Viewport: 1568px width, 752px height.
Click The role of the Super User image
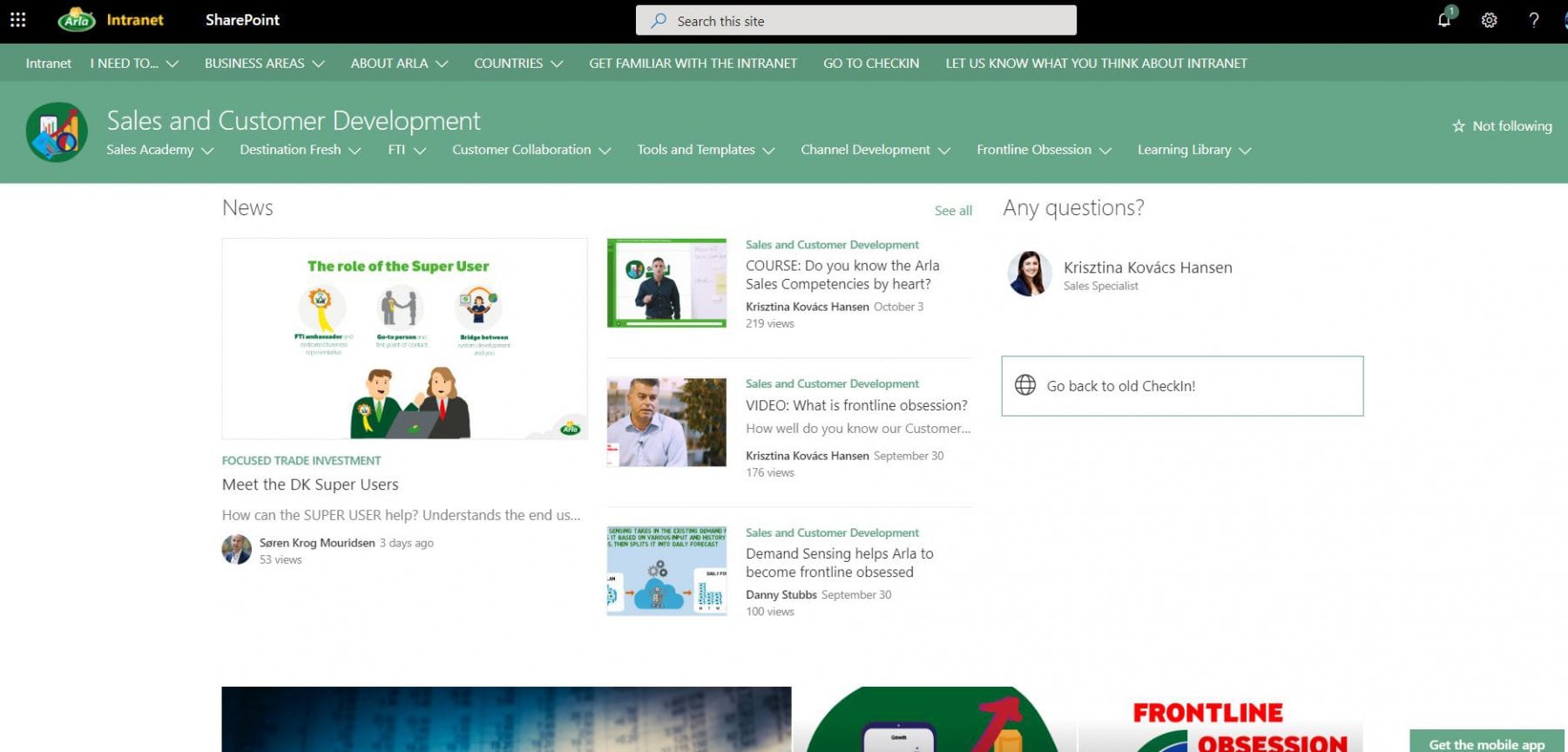[404, 339]
